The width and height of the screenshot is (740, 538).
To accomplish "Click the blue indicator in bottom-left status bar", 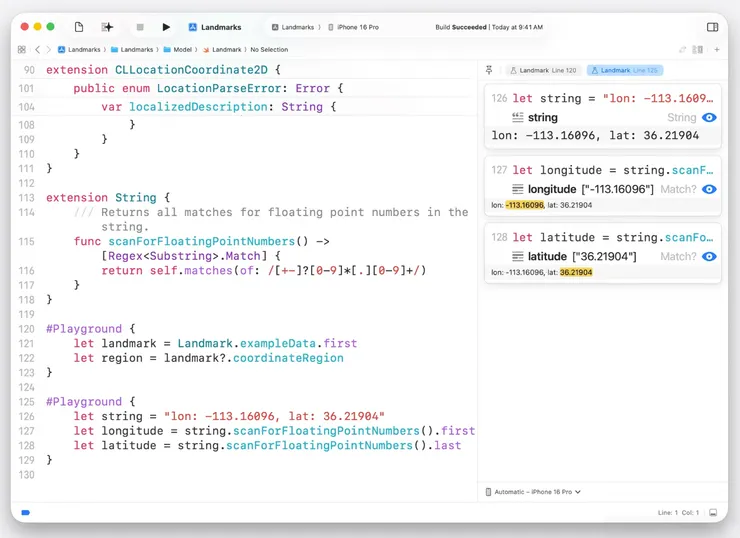I will coord(26,512).
